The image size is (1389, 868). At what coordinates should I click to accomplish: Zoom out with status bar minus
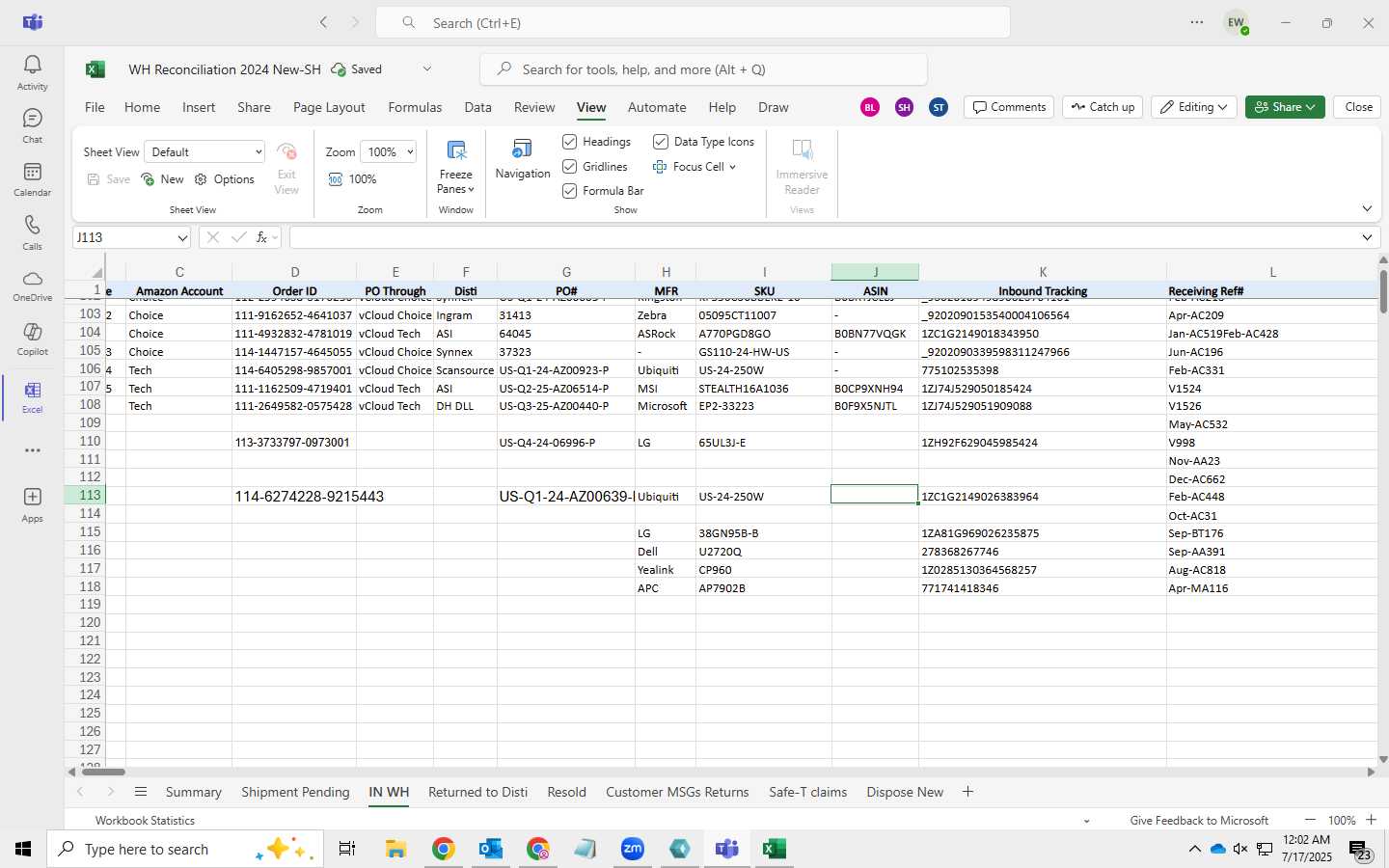1309,820
